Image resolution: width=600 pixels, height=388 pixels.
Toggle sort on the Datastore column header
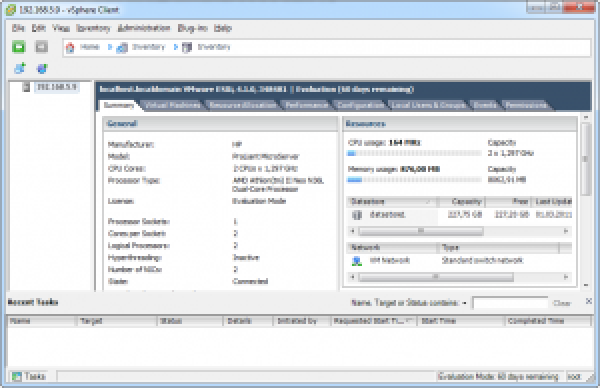pyautogui.click(x=392, y=201)
